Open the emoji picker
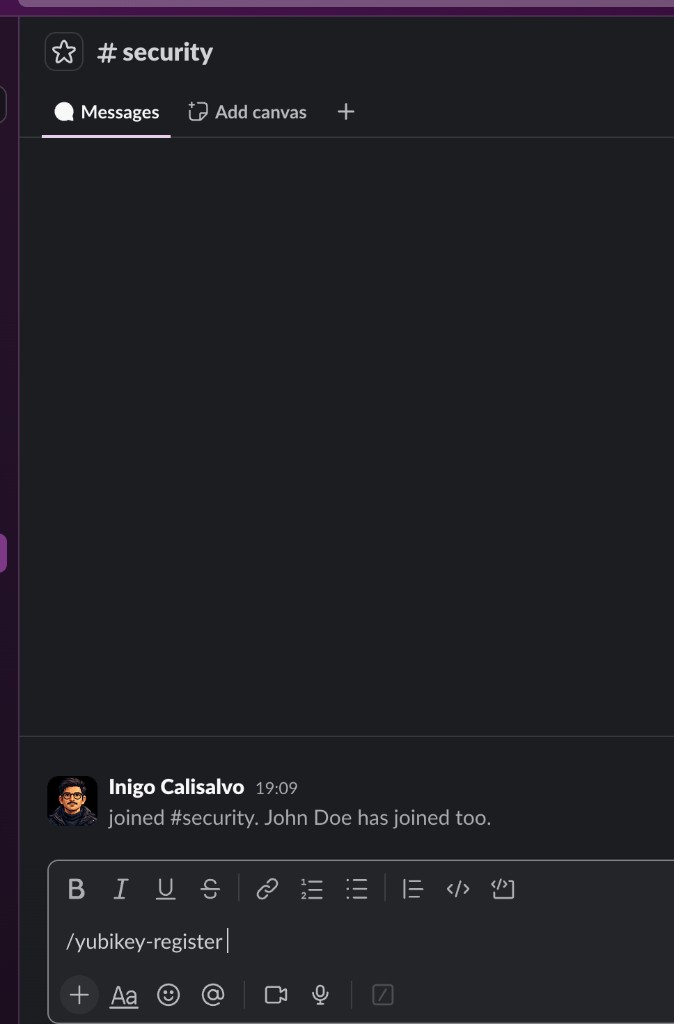The width and height of the screenshot is (674, 1024). (168, 995)
